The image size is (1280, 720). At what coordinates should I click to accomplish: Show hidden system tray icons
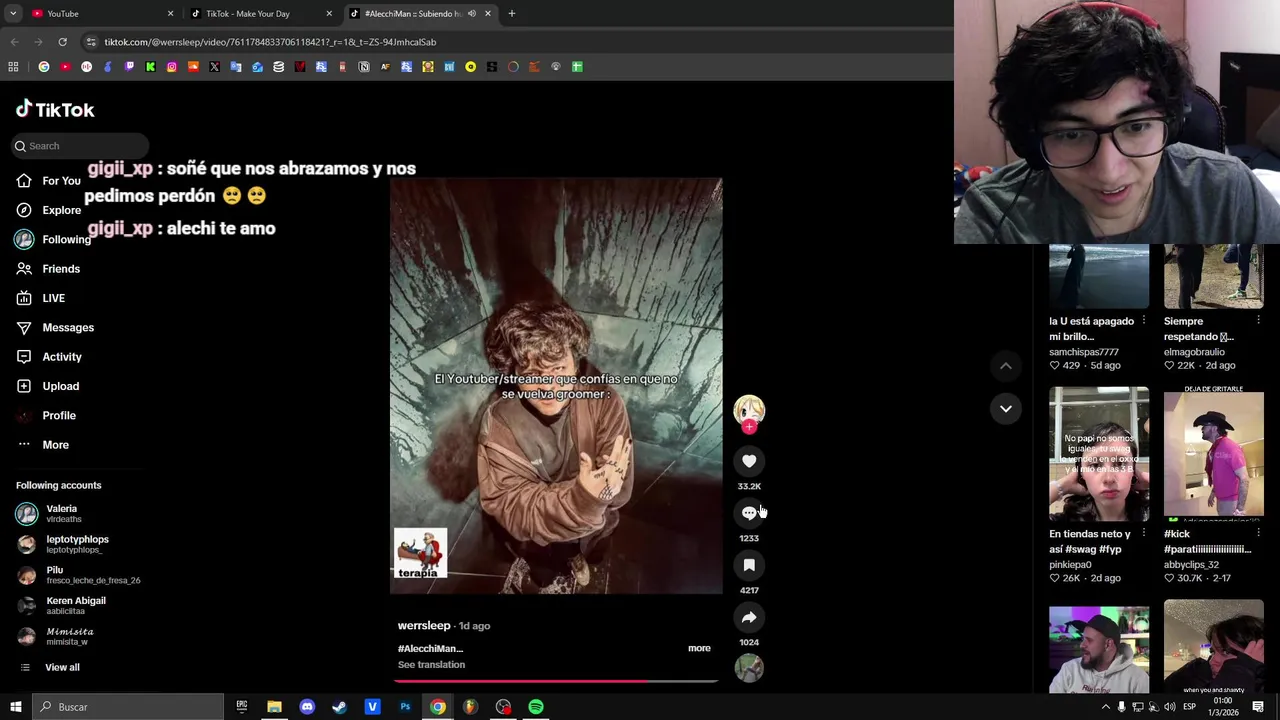click(1105, 707)
